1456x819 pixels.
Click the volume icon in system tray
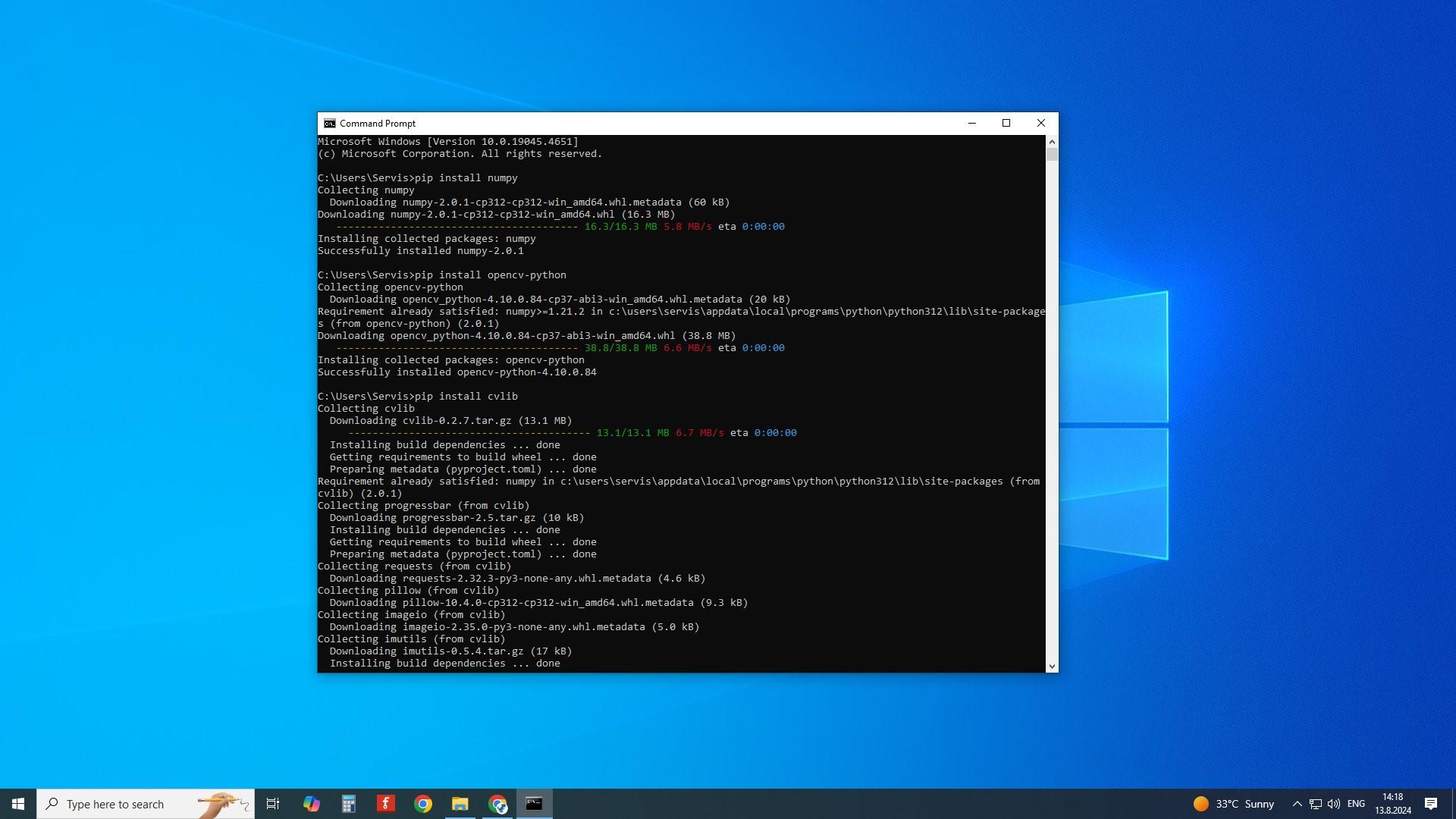pos(1335,803)
